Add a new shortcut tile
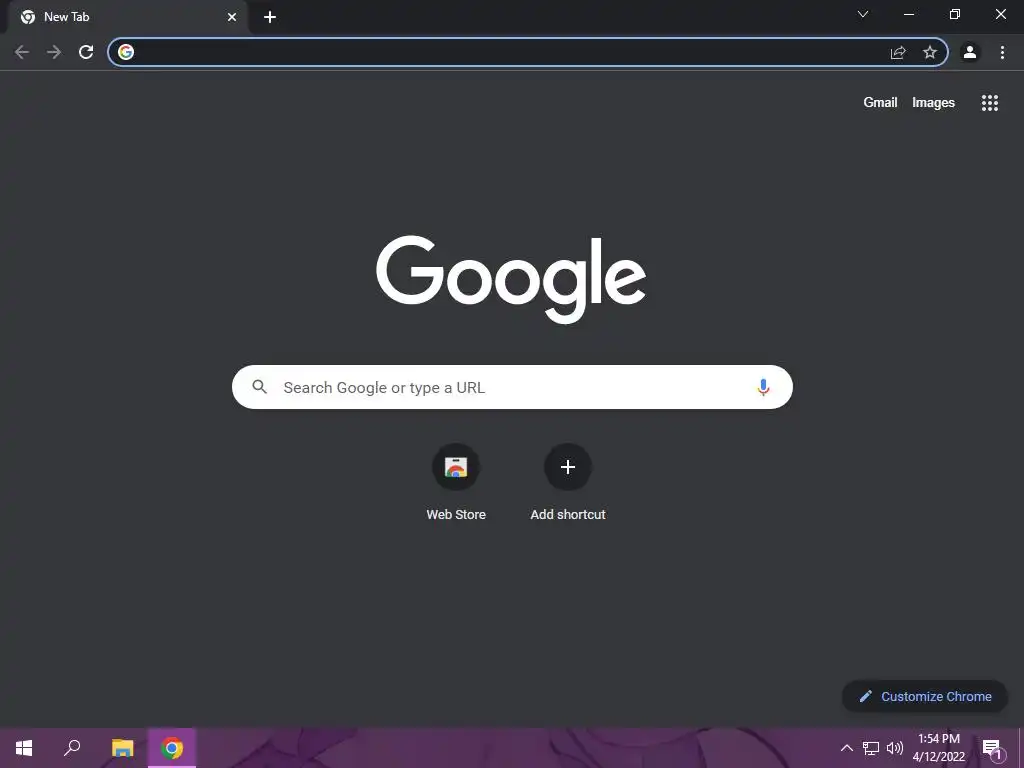This screenshot has width=1024, height=768. [x=568, y=483]
